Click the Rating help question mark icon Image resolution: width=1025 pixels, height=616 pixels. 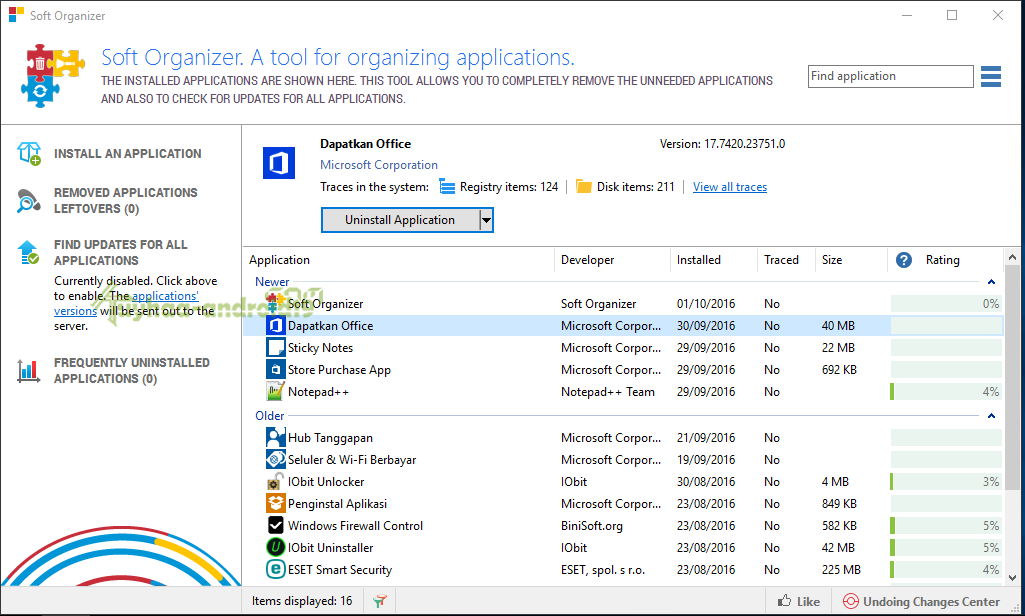coord(903,260)
